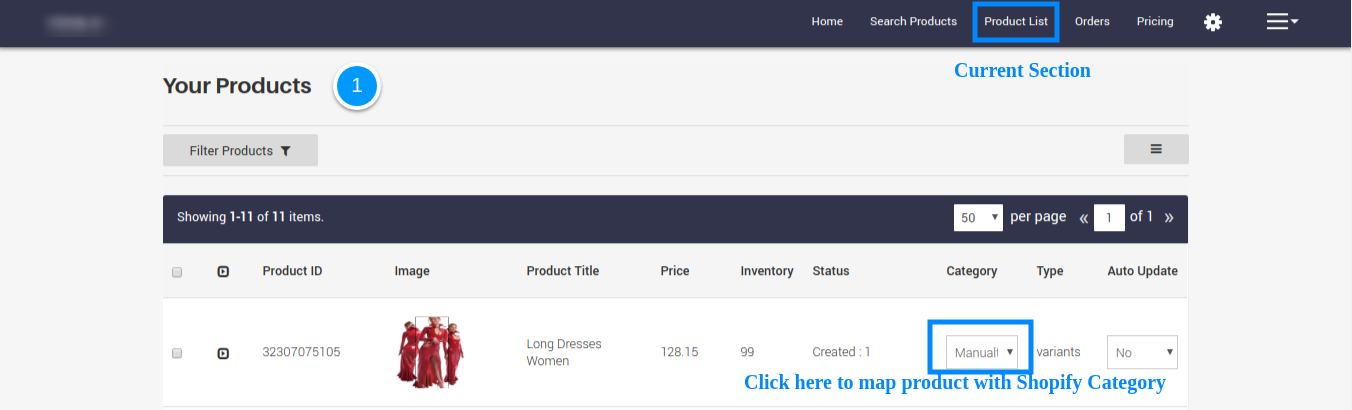Open the Auto Update dropdown showing No
The height and width of the screenshot is (410, 1352).
1142,352
